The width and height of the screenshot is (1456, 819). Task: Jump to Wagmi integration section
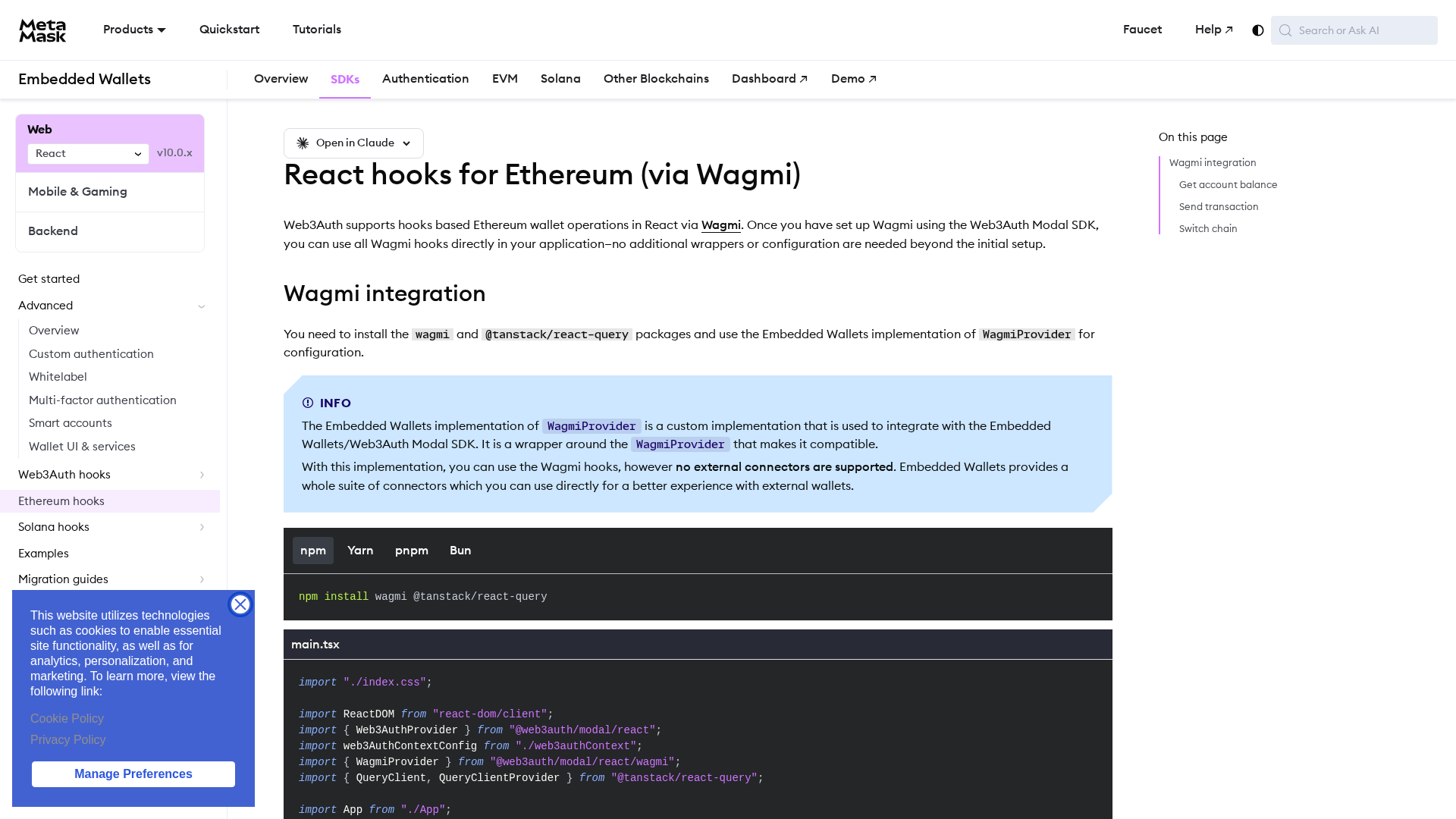pos(1213,163)
